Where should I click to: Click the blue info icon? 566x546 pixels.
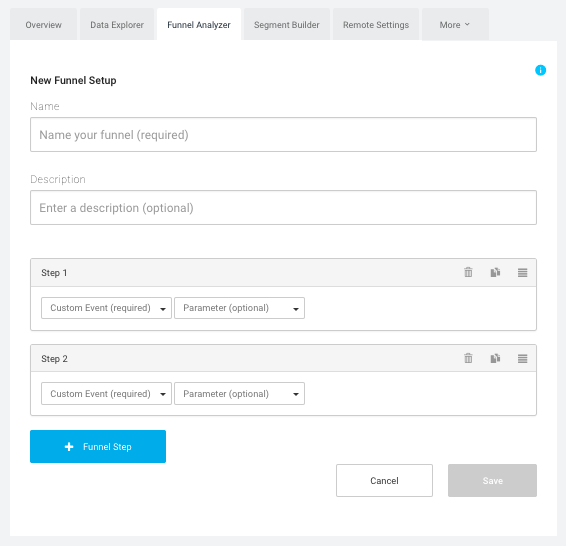tap(540, 70)
